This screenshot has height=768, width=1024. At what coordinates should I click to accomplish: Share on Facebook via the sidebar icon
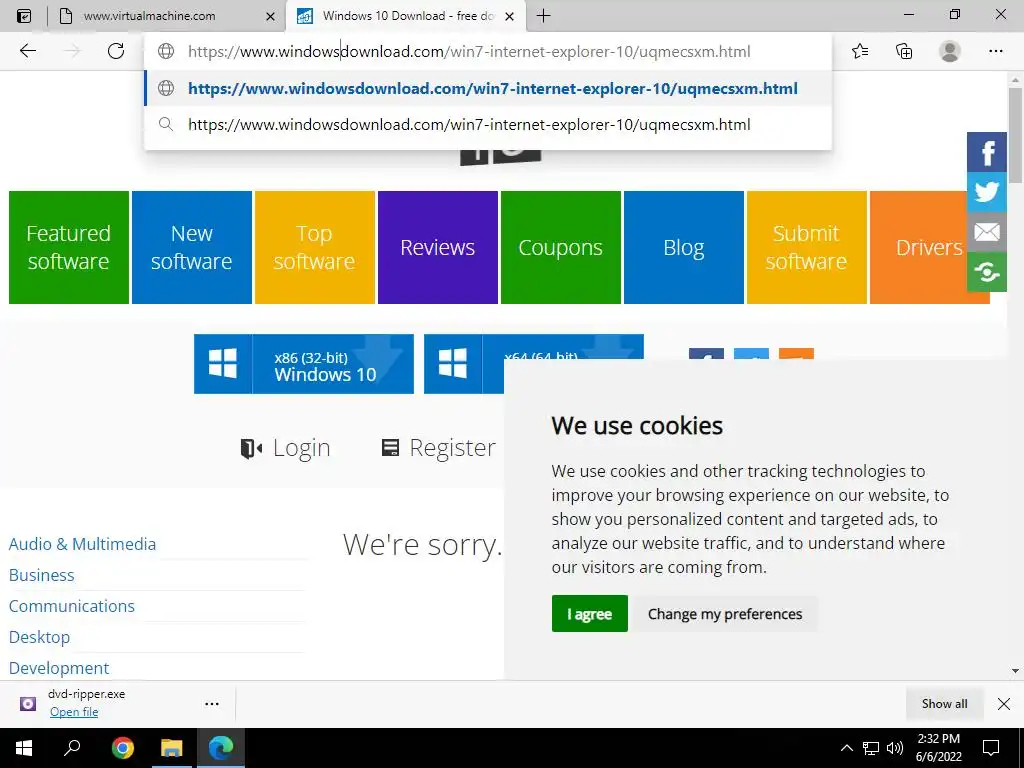987,152
